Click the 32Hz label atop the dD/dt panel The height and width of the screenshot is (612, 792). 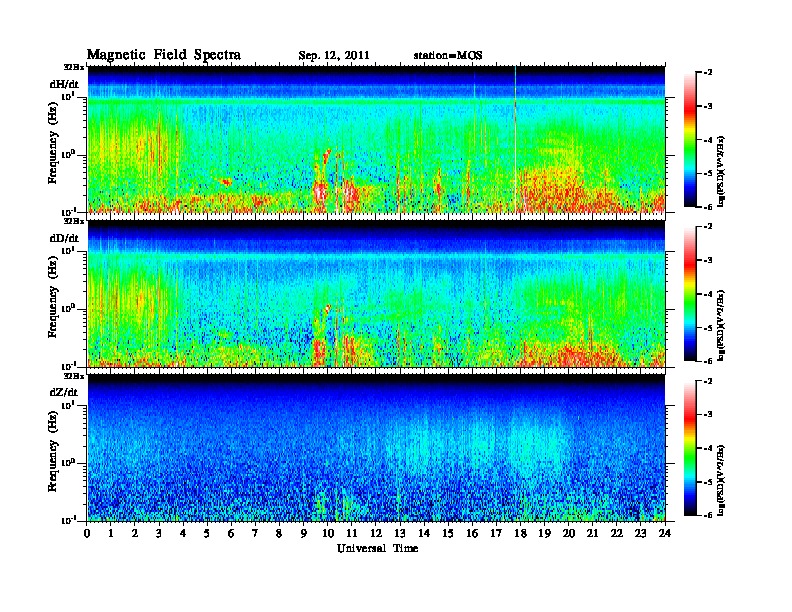point(74,221)
